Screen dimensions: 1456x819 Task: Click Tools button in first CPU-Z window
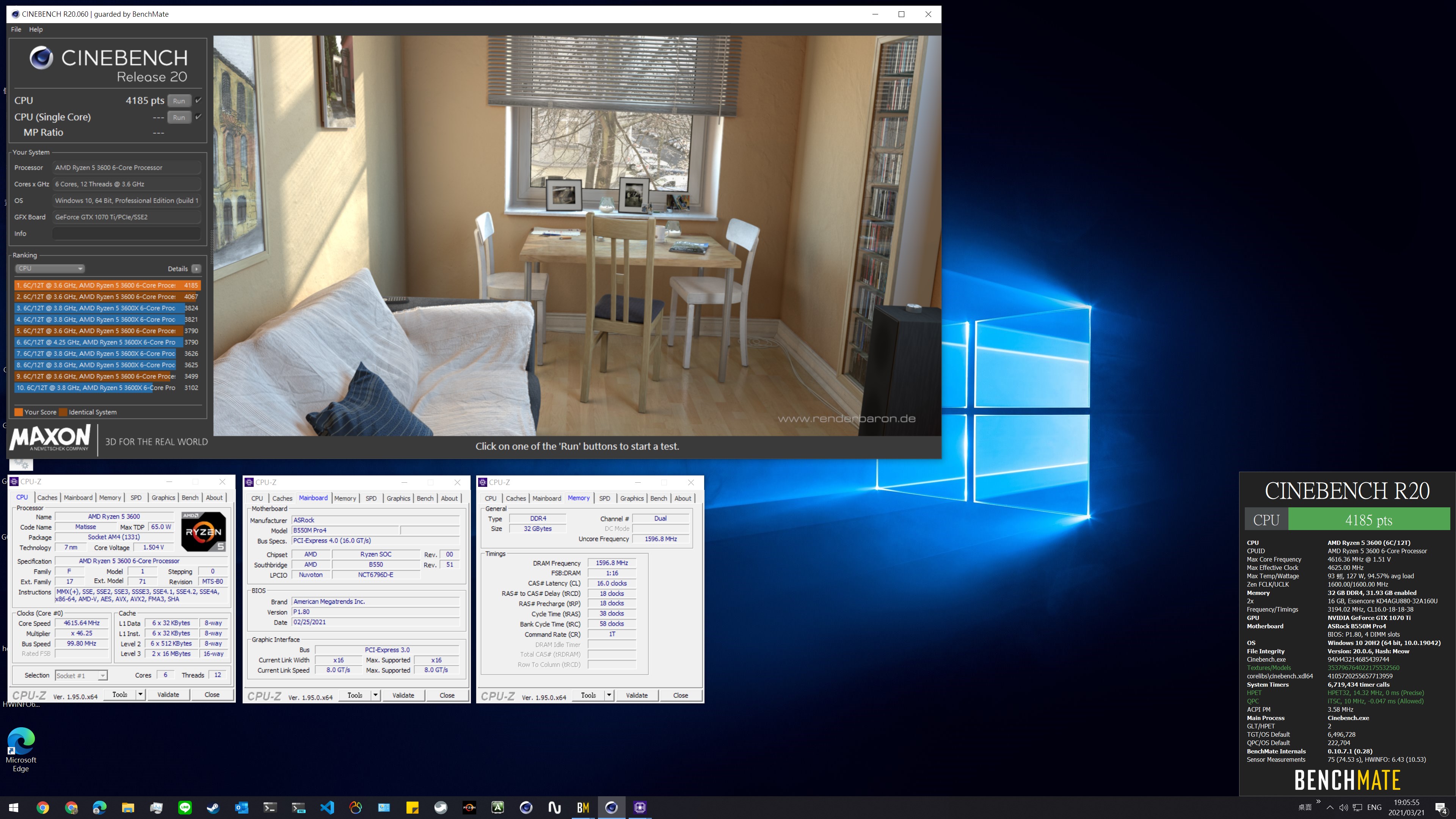[120, 695]
